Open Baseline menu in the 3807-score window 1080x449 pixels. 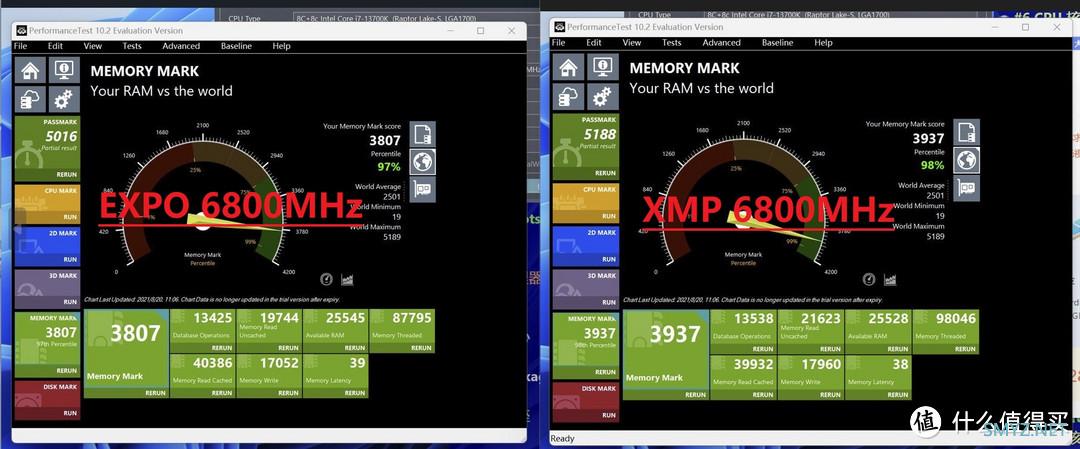(238, 46)
